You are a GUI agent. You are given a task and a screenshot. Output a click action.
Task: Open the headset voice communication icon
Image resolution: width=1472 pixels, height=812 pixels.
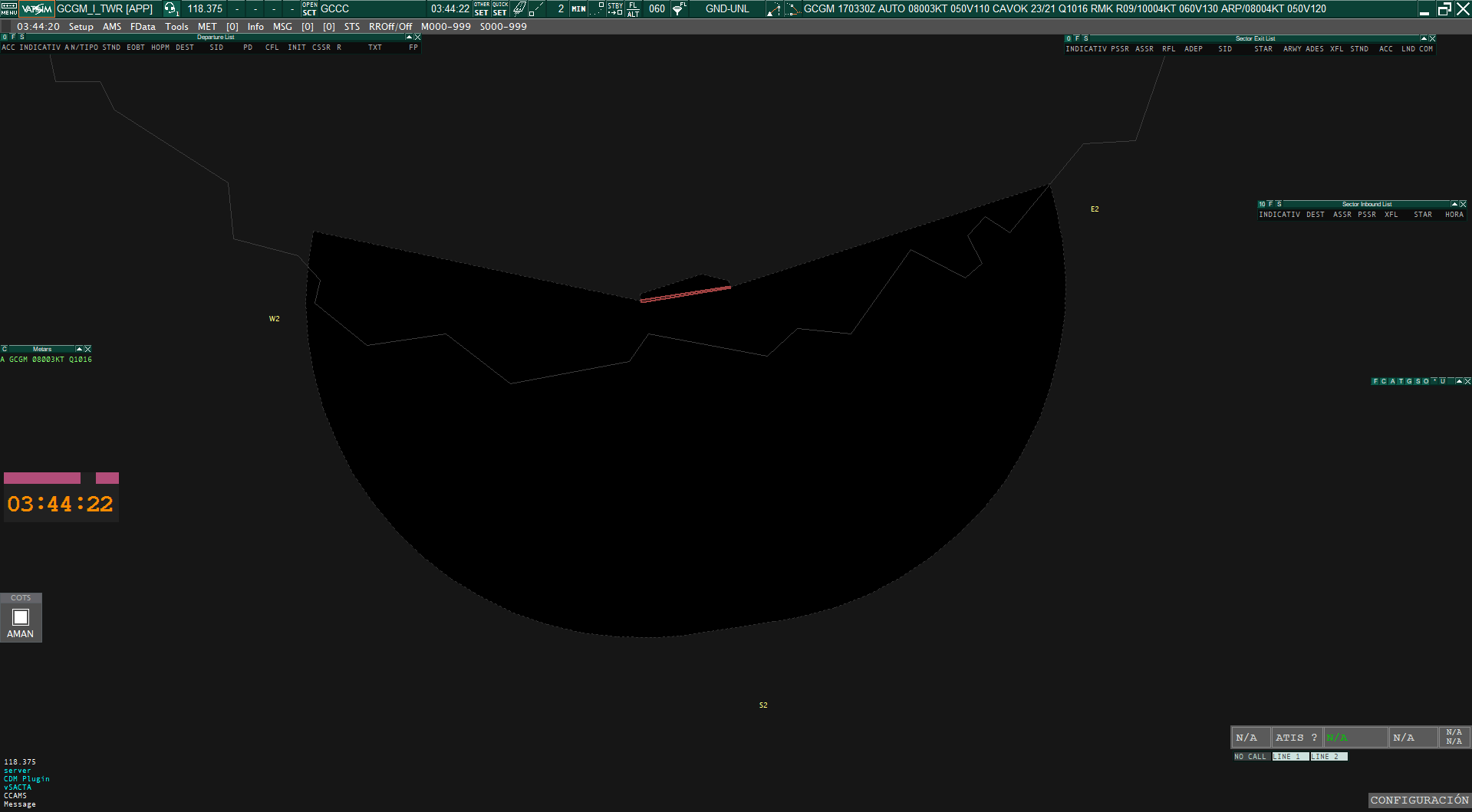[x=171, y=9]
